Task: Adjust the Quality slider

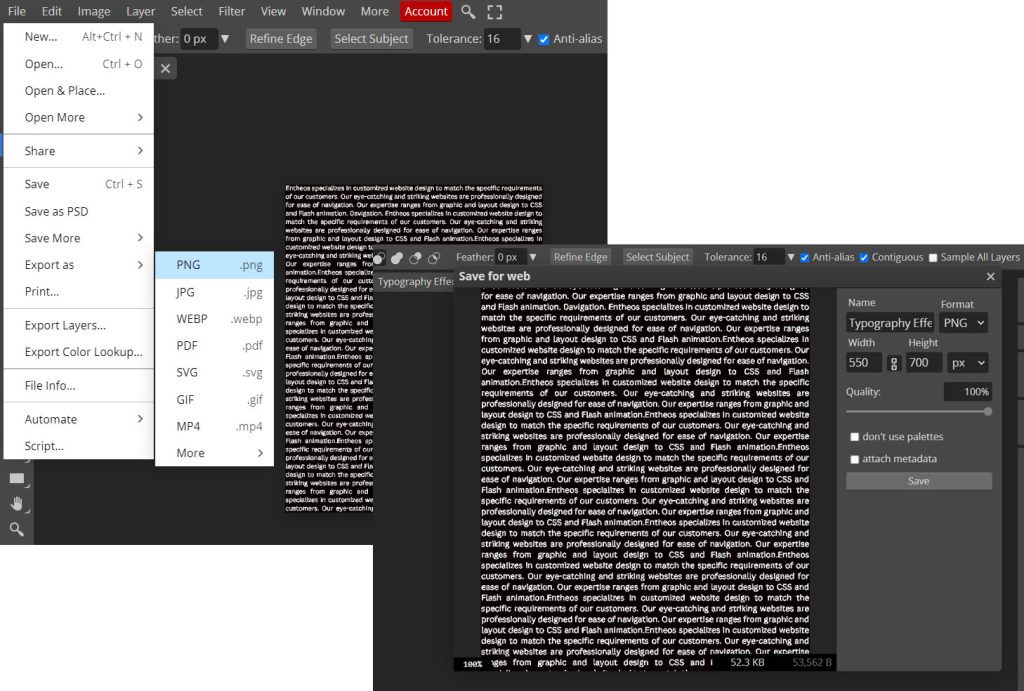Action: coord(987,411)
